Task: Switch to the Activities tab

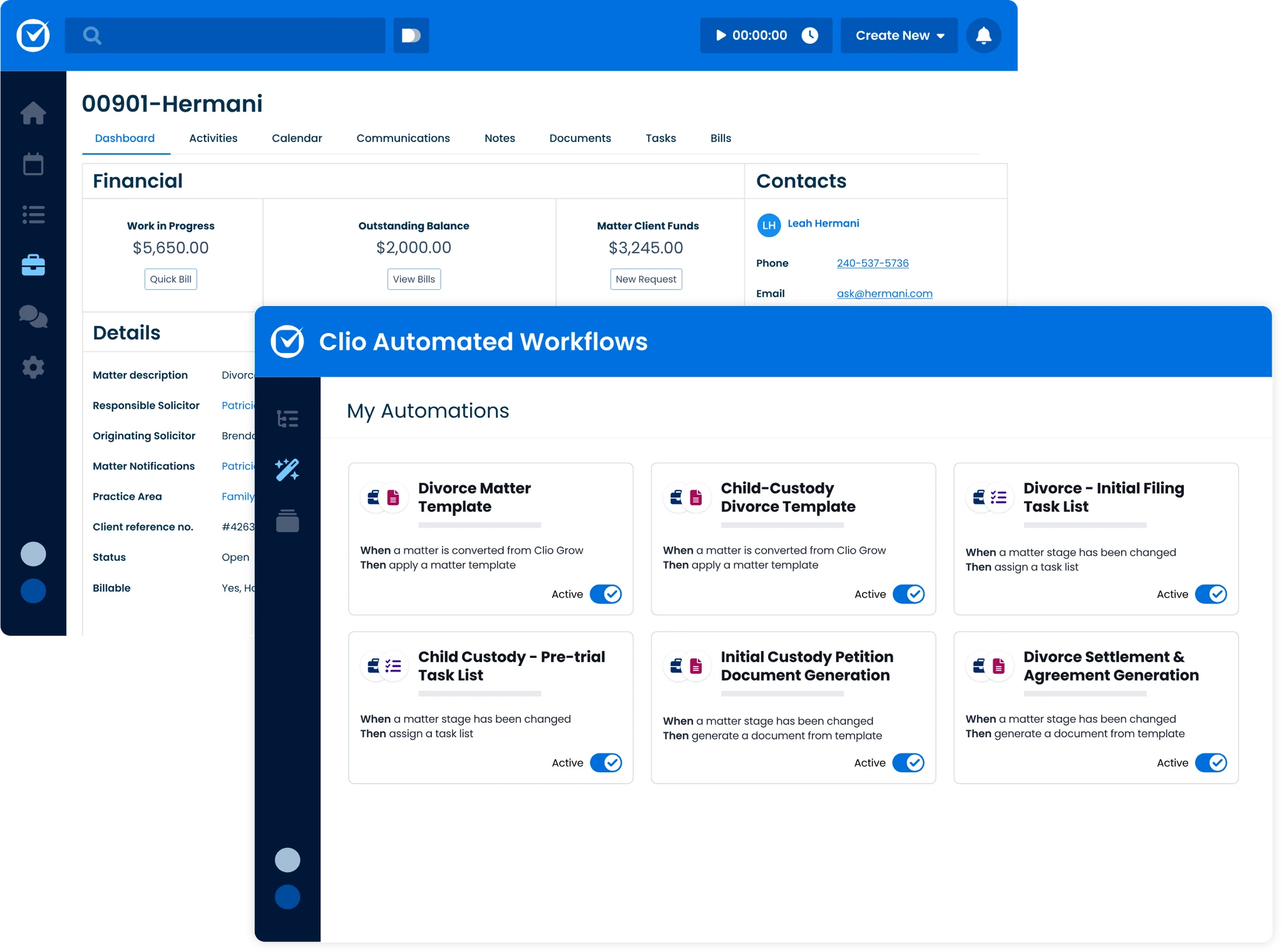Action: (213, 138)
